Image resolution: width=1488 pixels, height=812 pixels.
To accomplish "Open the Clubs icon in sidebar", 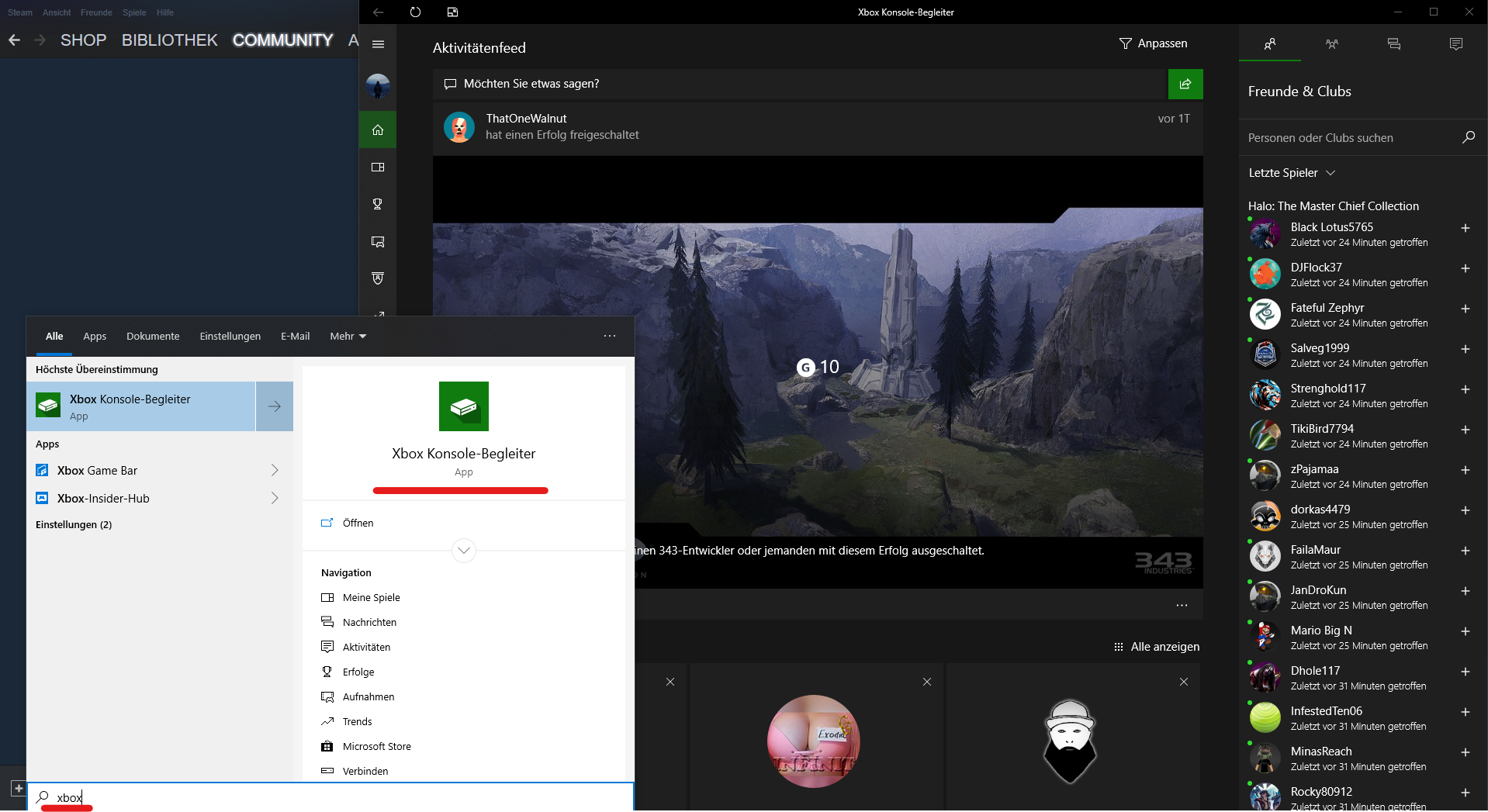I will pyautogui.click(x=378, y=278).
